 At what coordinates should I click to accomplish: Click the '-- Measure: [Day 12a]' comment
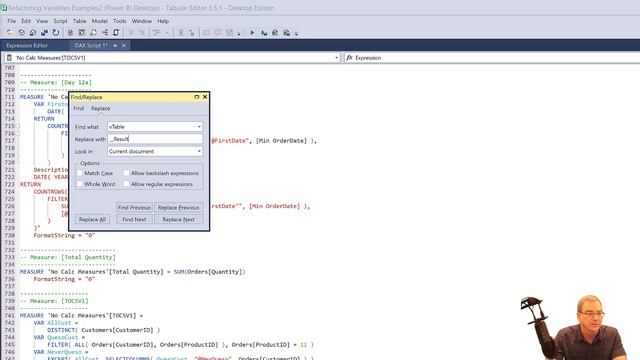tap(56, 82)
